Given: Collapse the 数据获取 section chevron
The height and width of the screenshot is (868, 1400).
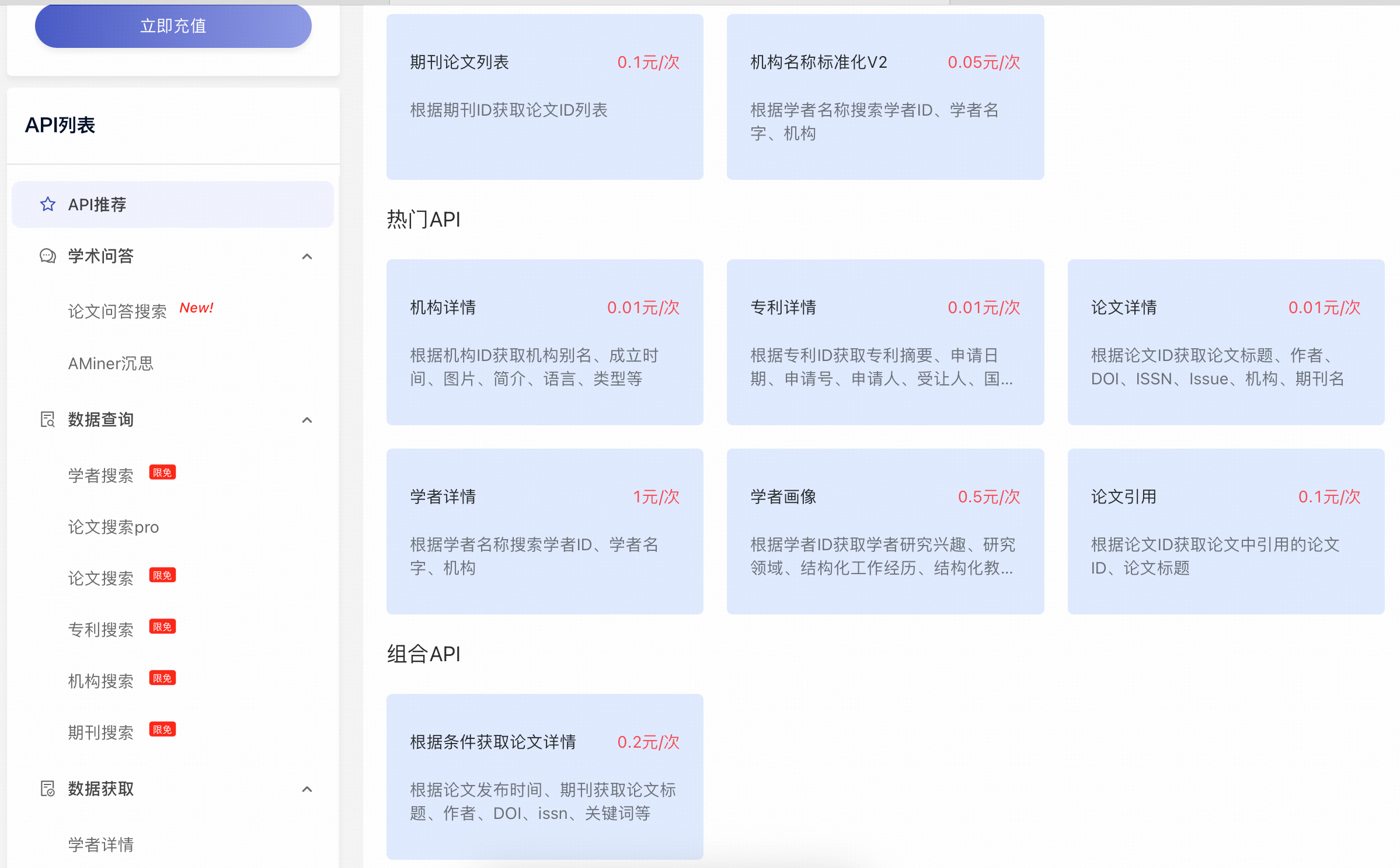Looking at the screenshot, I should pos(307,789).
